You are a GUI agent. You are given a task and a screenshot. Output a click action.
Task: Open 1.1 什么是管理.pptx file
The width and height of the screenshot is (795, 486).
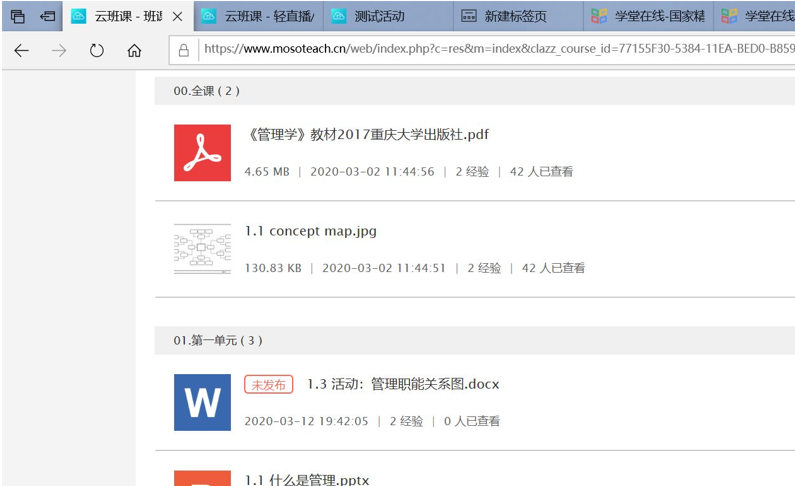[x=307, y=480]
